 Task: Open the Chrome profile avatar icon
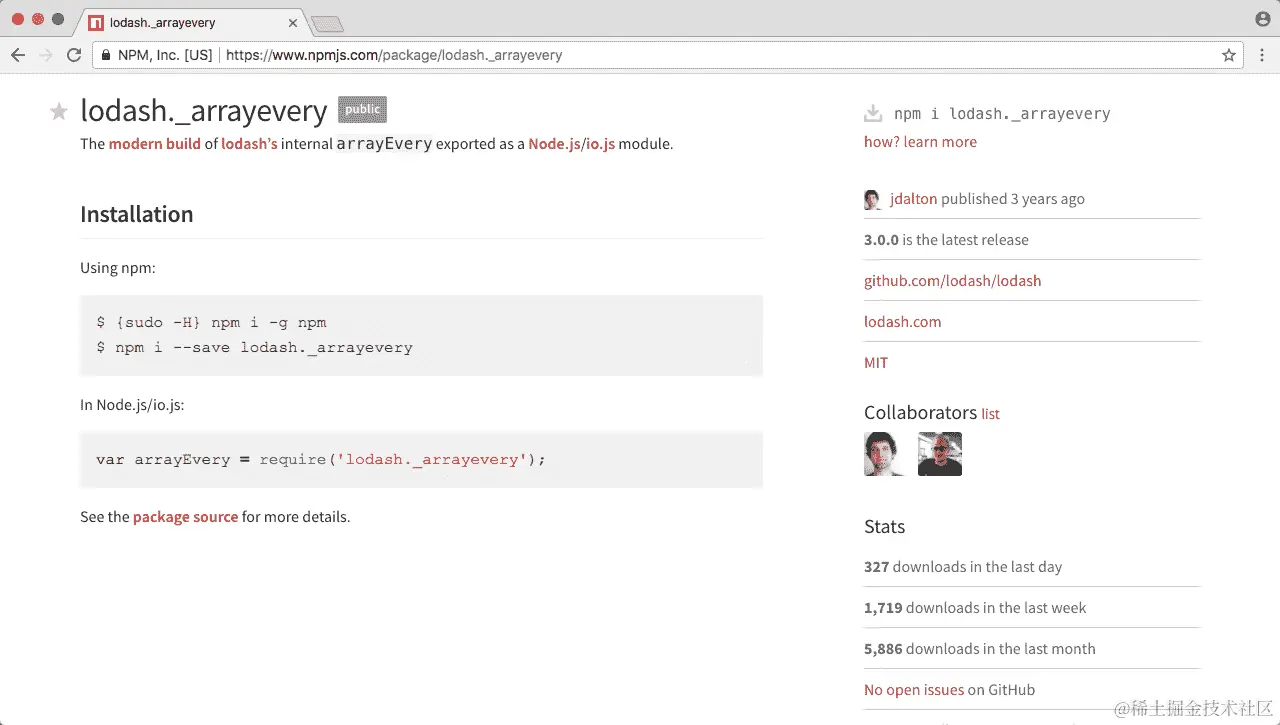(x=1263, y=19)
